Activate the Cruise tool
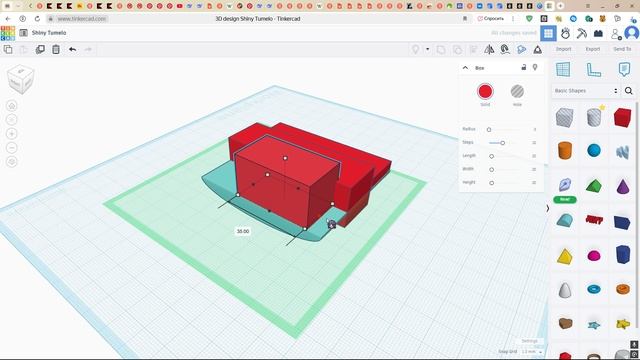Screen dimensions: 640x360 tap(505, 49)
